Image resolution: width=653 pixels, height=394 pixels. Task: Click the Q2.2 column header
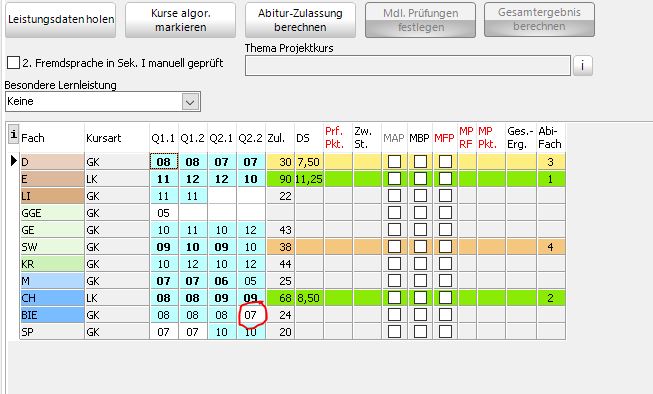(251, 138)
